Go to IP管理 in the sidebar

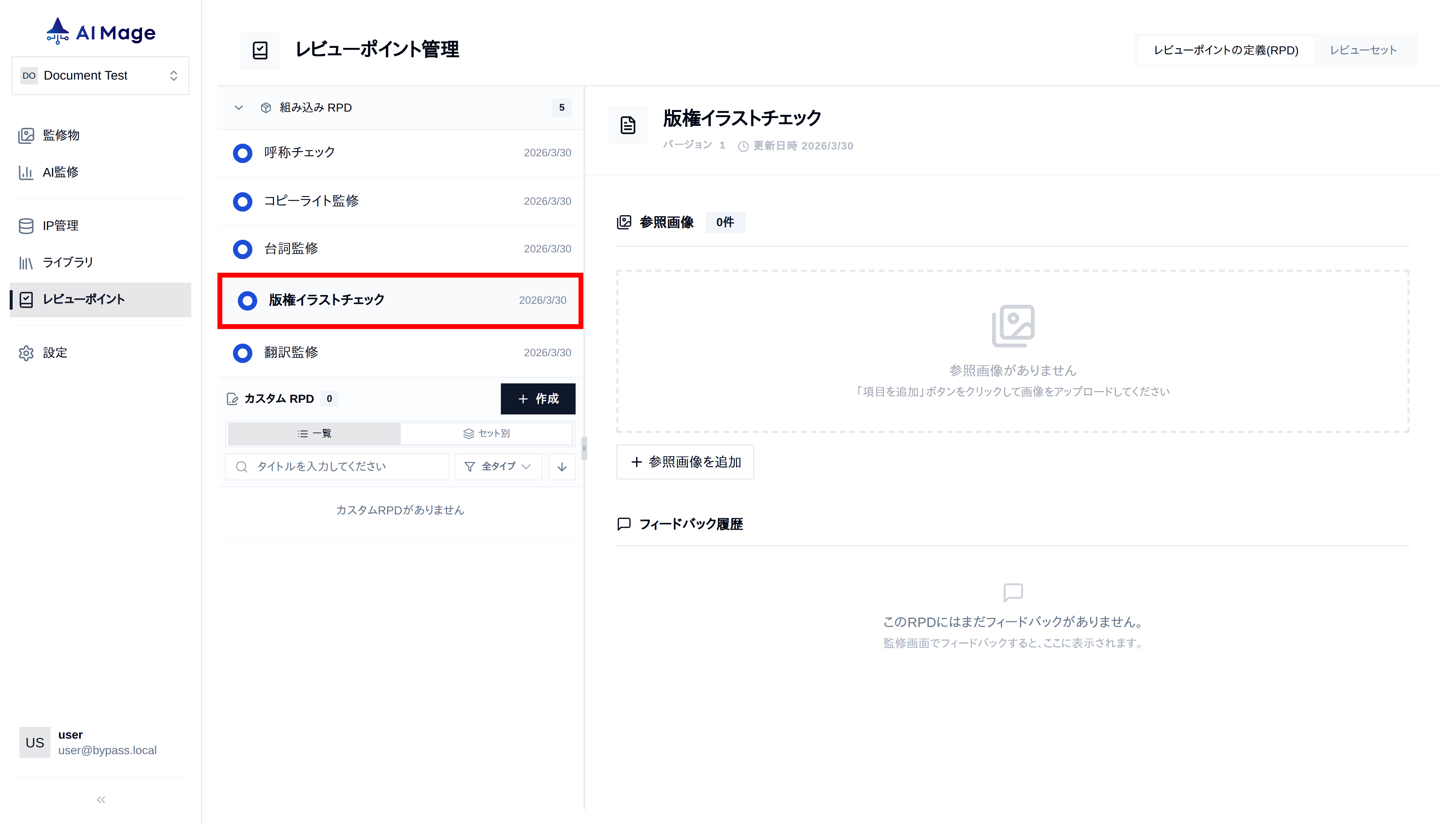click(100, 225)
